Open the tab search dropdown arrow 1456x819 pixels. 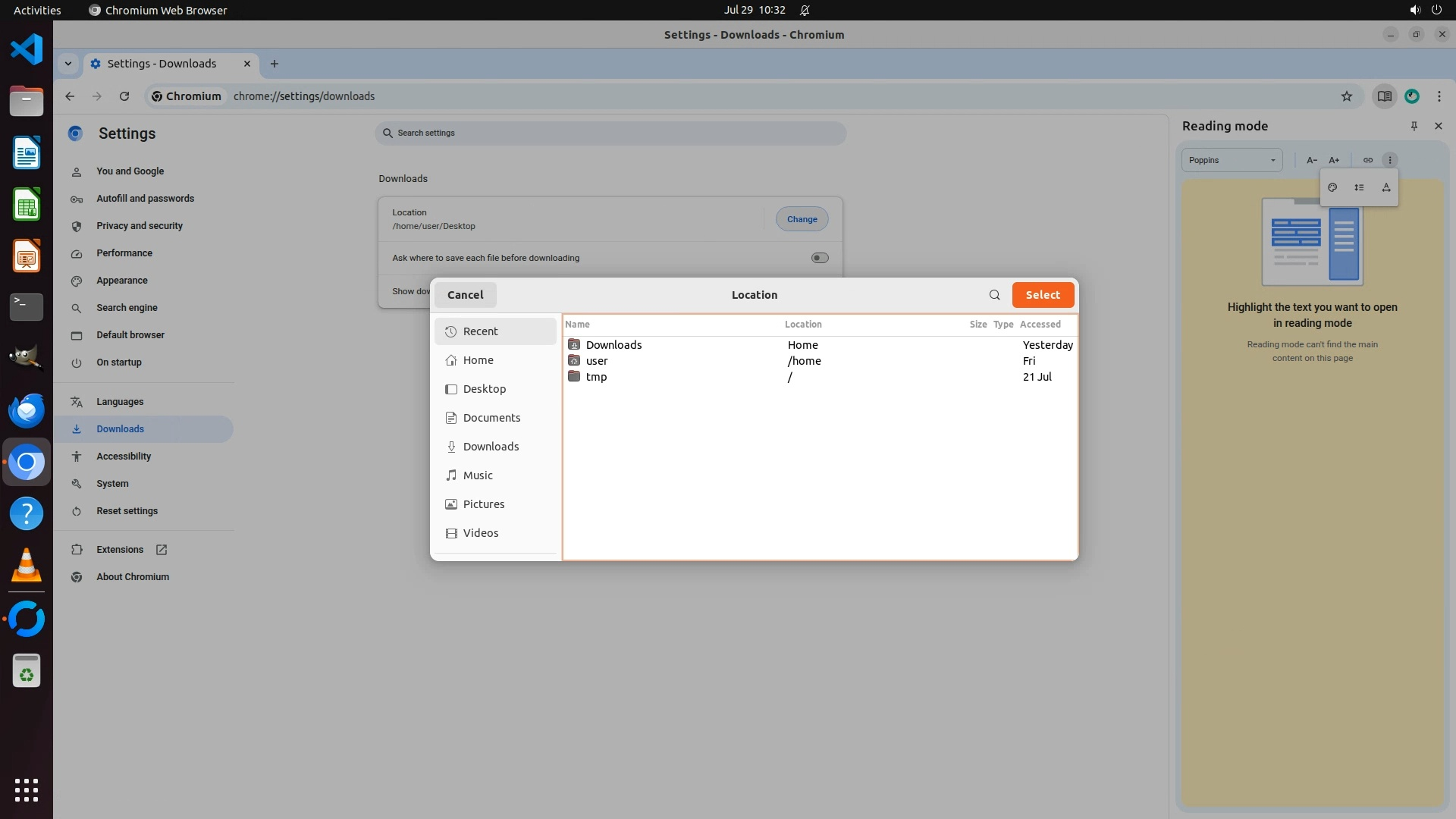tap(68, 64)
